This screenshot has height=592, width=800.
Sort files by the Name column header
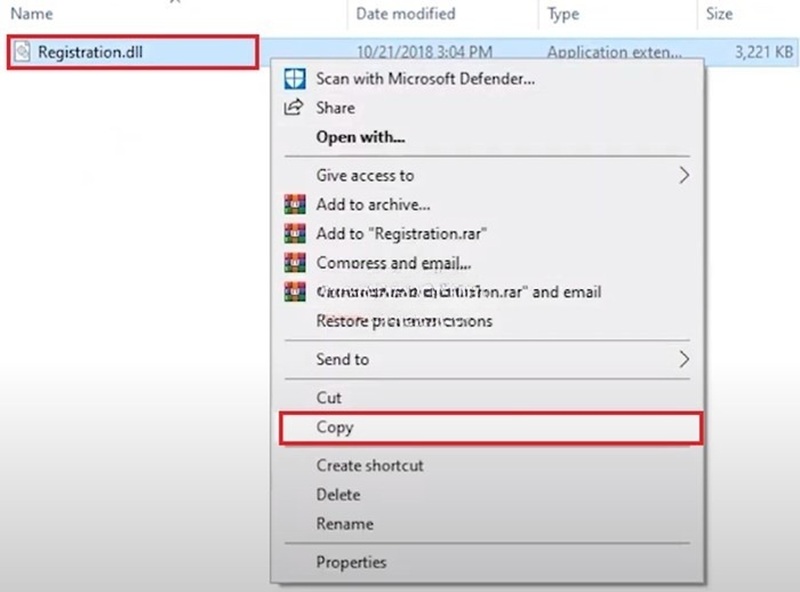click(31, 13)
